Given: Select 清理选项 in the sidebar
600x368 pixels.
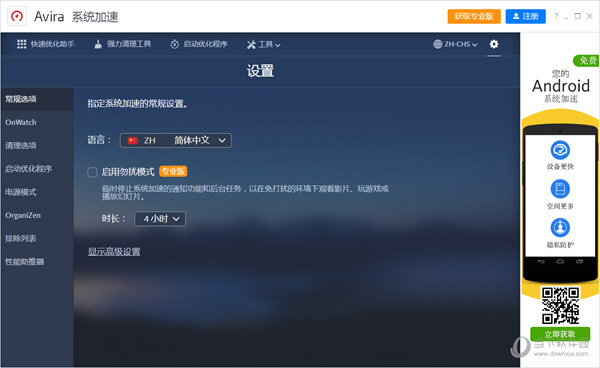Looking at the screenshot, I should pos(37,146).
